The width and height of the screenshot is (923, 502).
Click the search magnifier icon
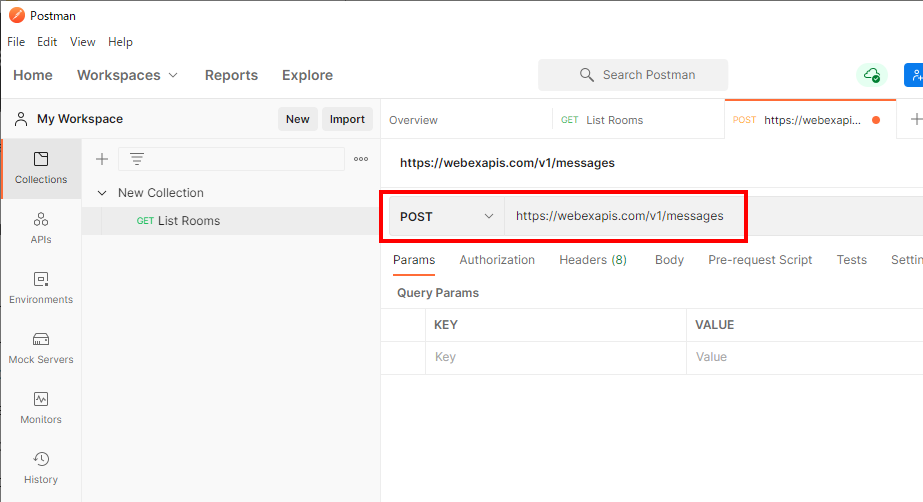(x=586, y=75)
